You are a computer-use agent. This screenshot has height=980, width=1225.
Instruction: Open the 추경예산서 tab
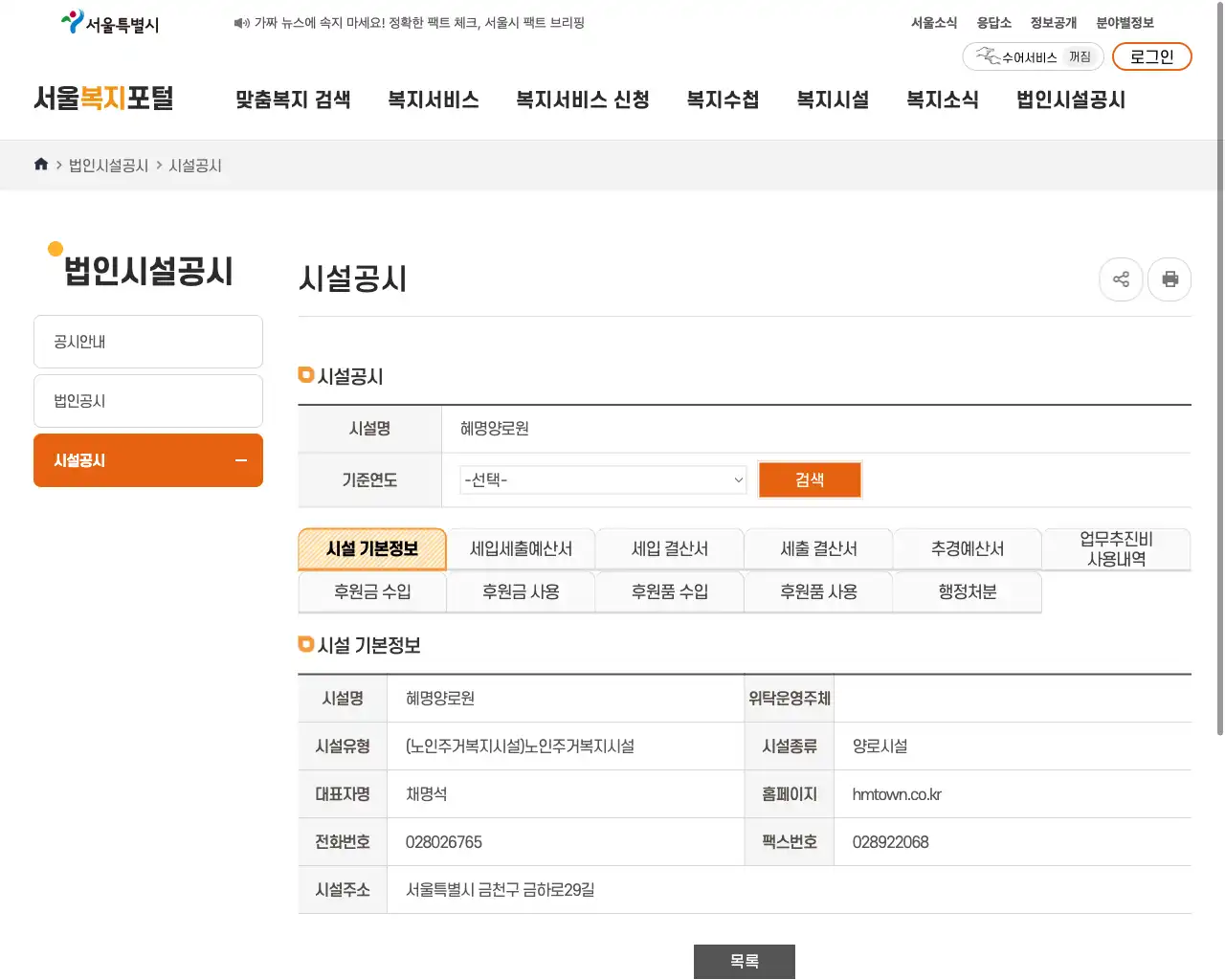click(x=968, y=549)
